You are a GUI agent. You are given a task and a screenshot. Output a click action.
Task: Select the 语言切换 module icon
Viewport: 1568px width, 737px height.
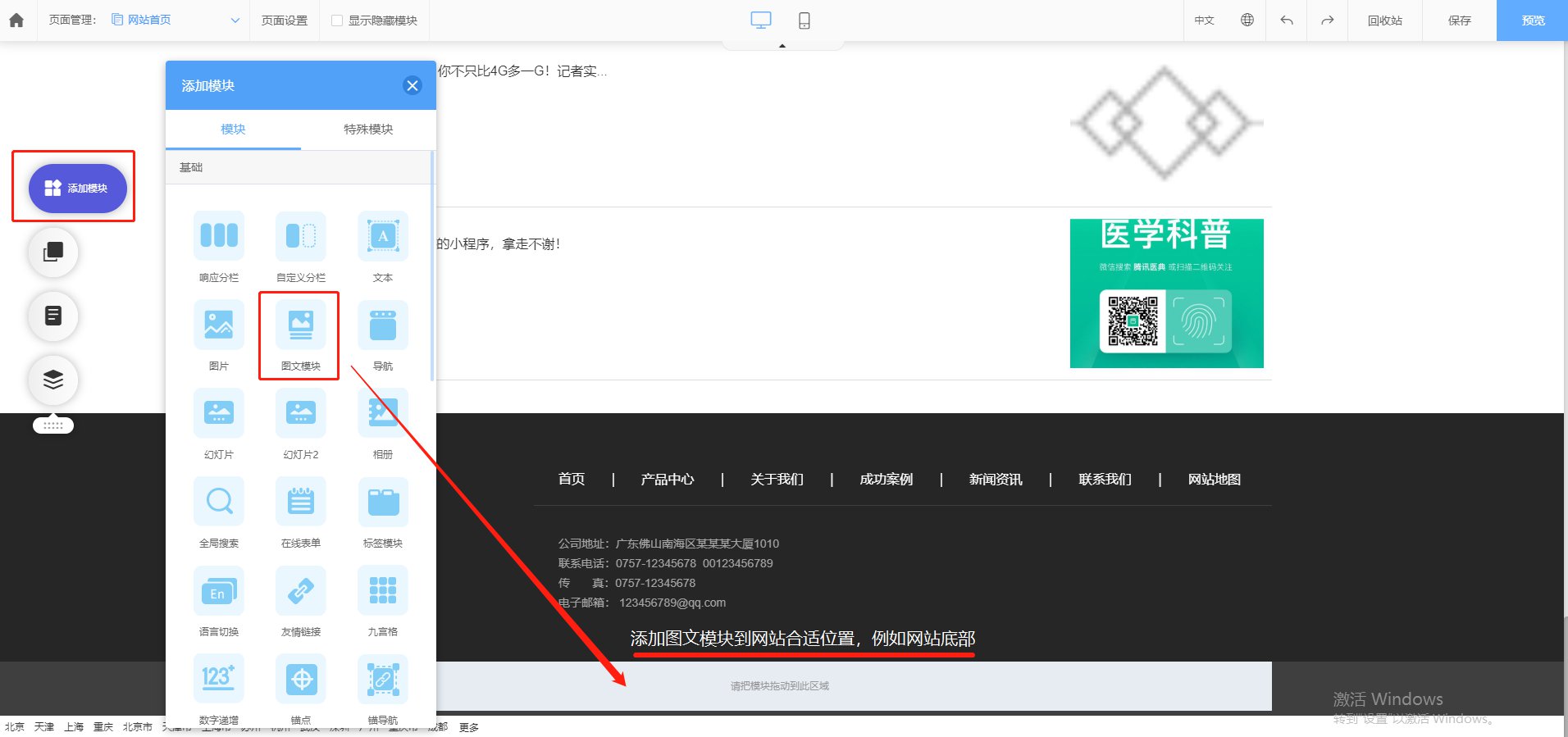219,590
